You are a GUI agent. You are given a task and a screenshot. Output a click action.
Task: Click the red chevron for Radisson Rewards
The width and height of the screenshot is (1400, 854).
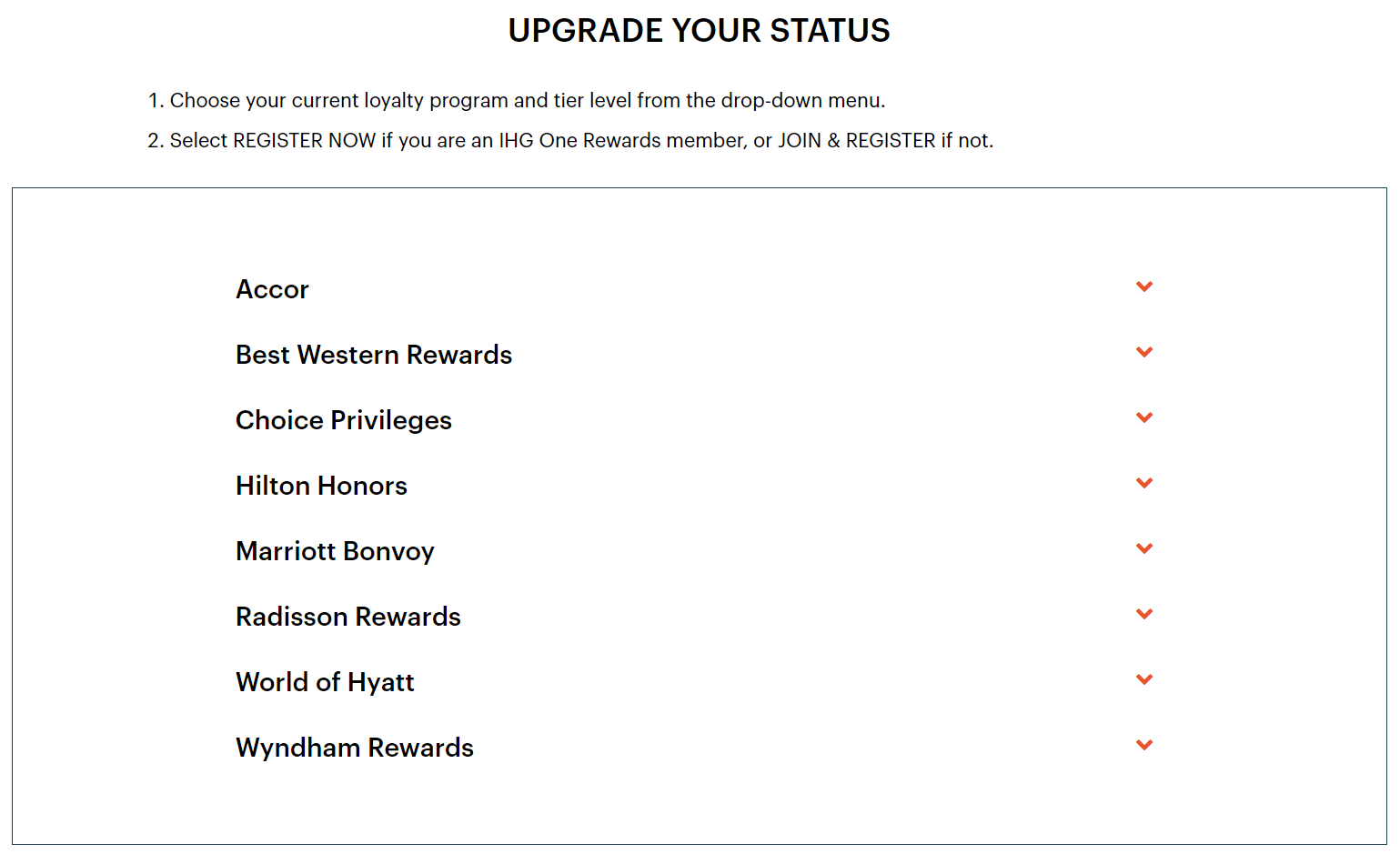tap(1144, 615)
